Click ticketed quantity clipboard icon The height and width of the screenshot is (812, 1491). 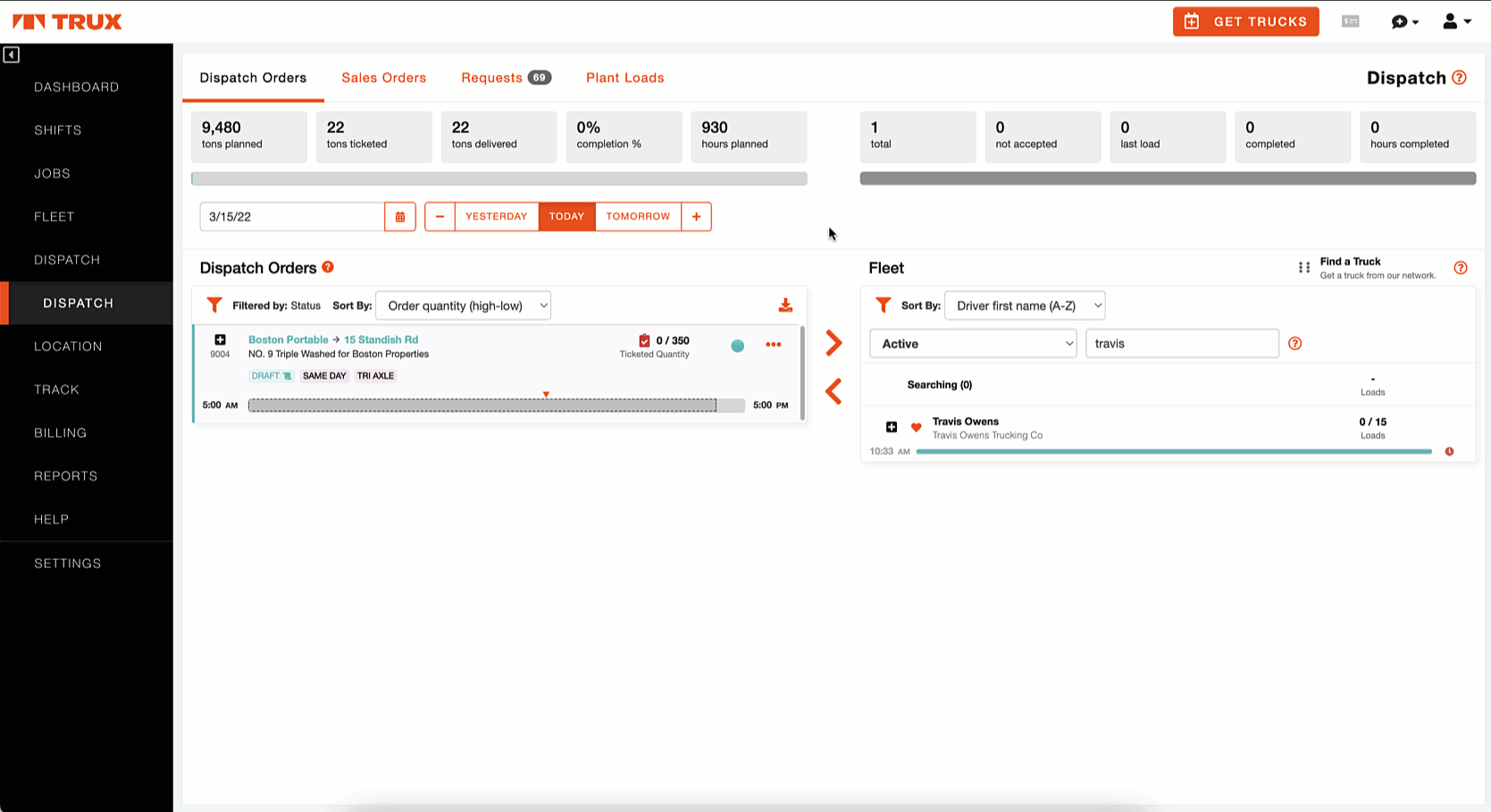644,340
